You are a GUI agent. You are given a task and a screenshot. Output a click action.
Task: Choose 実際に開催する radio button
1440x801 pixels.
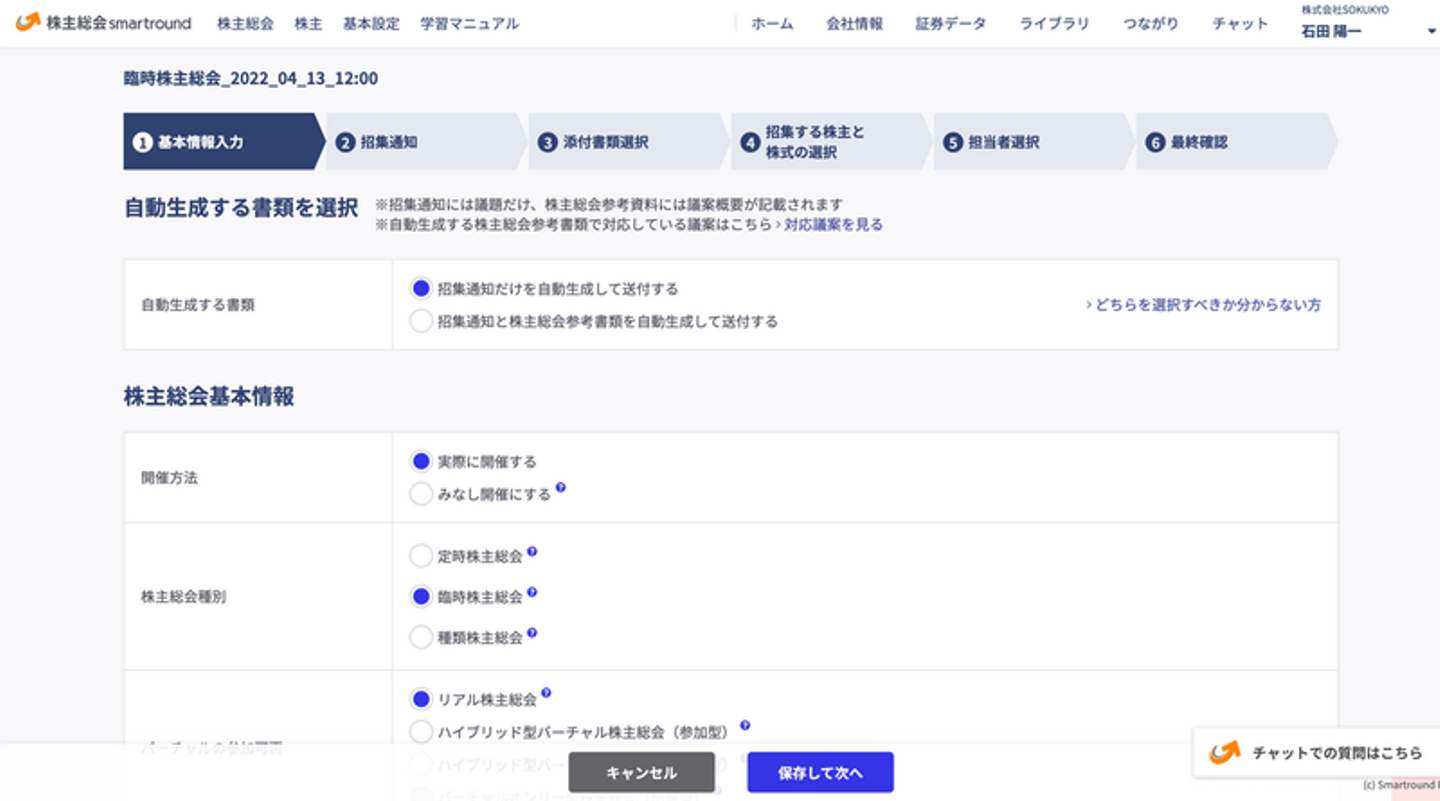421,462
